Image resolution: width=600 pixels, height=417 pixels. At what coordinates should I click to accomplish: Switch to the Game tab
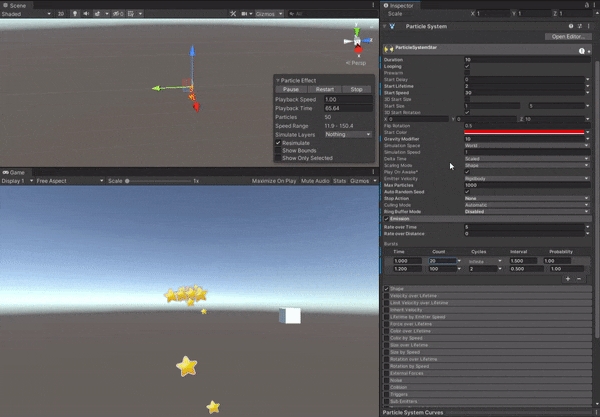point(14,173)
